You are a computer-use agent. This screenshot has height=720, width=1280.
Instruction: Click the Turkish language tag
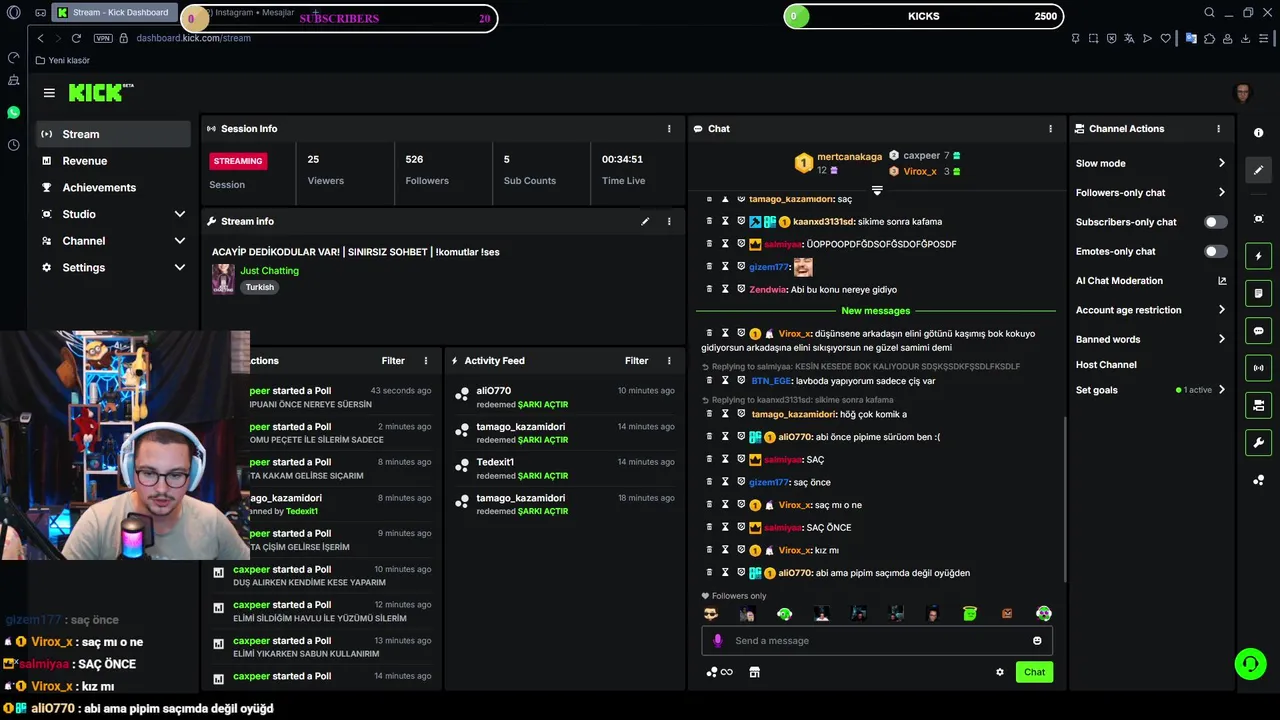point(260,287)
